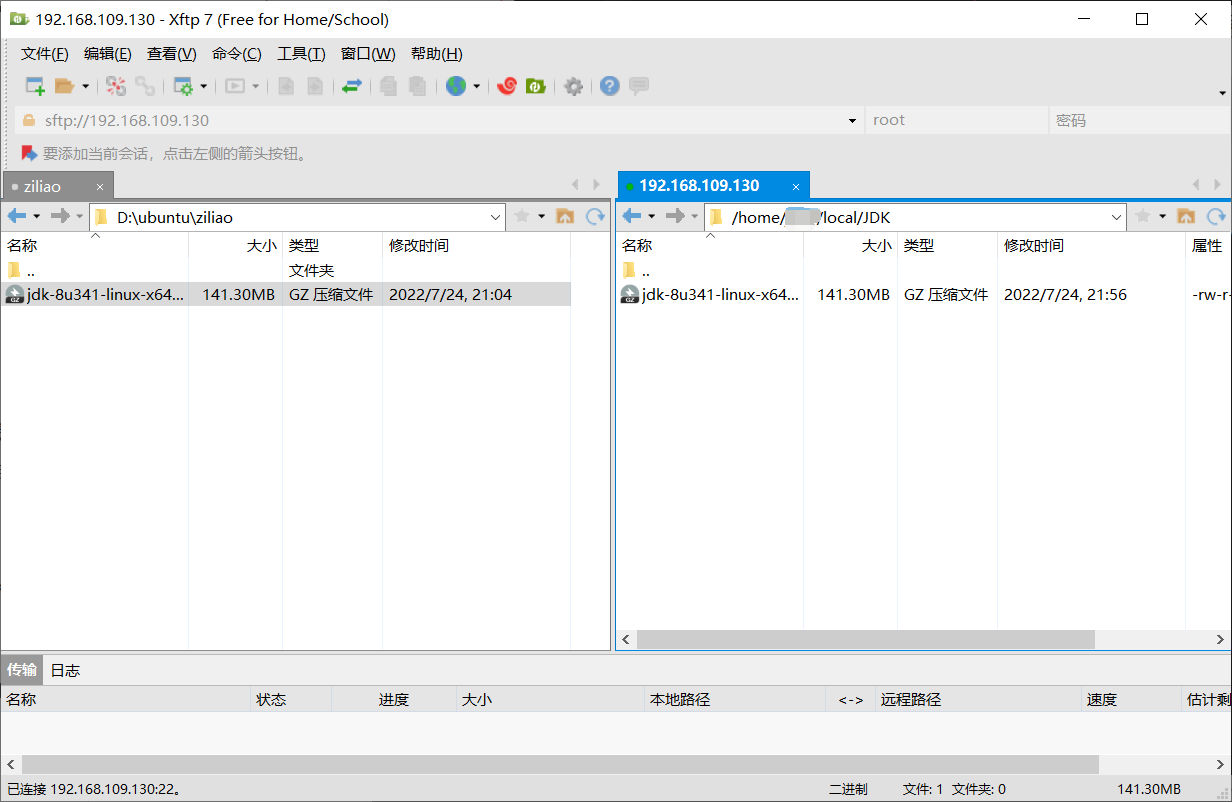Click the Reconnect chain-link icon
This screenshot has height=802, width=1232.
pos(145,86)
